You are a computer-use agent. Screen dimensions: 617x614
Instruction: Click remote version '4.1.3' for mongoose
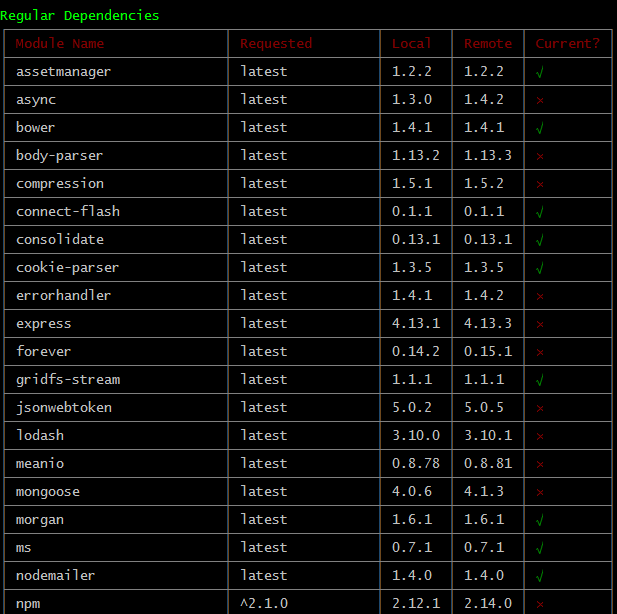[x=484, y=492]
